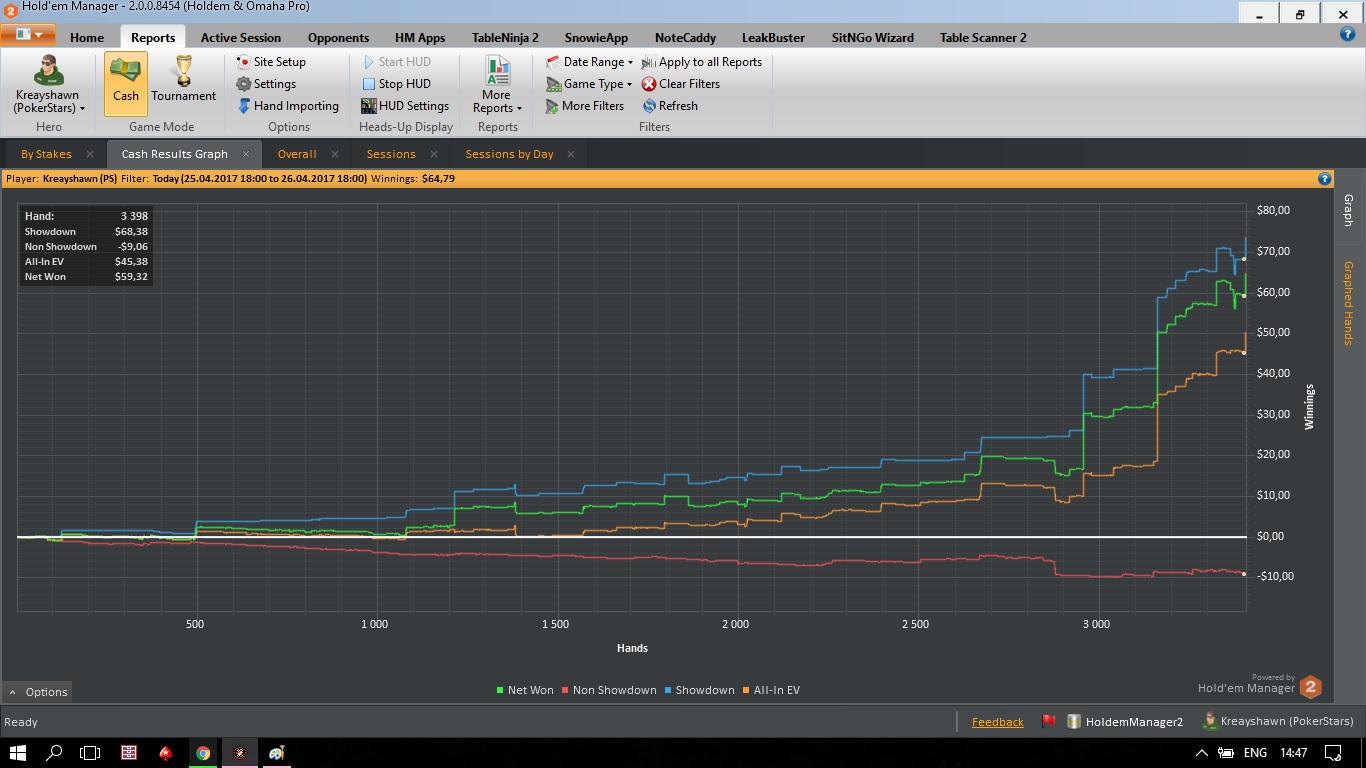
Task: Open the Windows Start menu
Action: [x=18, y=752]
